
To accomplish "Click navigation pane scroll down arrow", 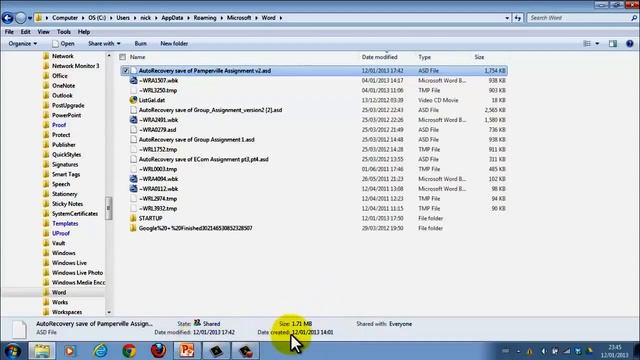I will (x=109, y=313).
